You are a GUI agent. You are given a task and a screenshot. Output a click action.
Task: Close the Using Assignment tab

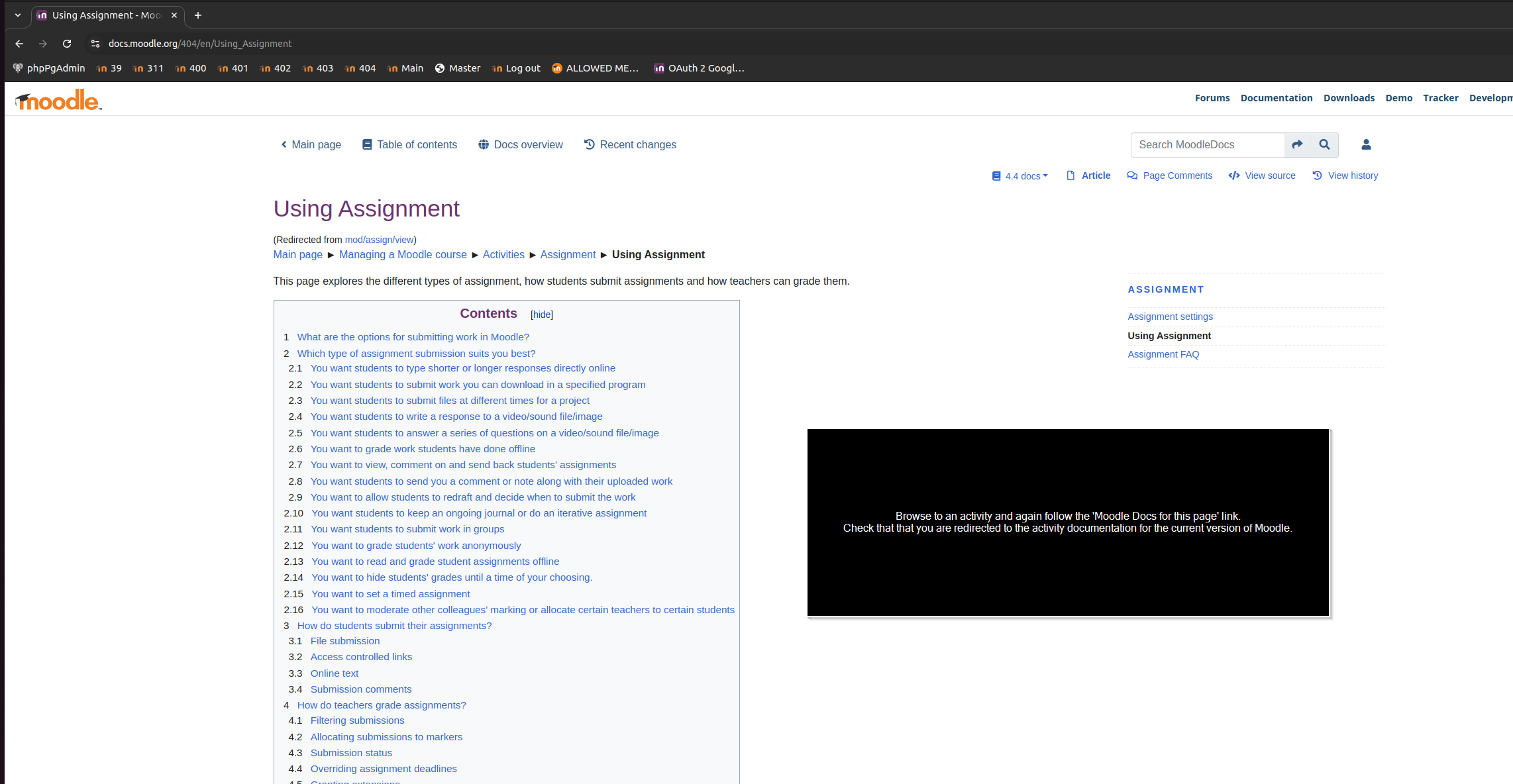point(174,15)
